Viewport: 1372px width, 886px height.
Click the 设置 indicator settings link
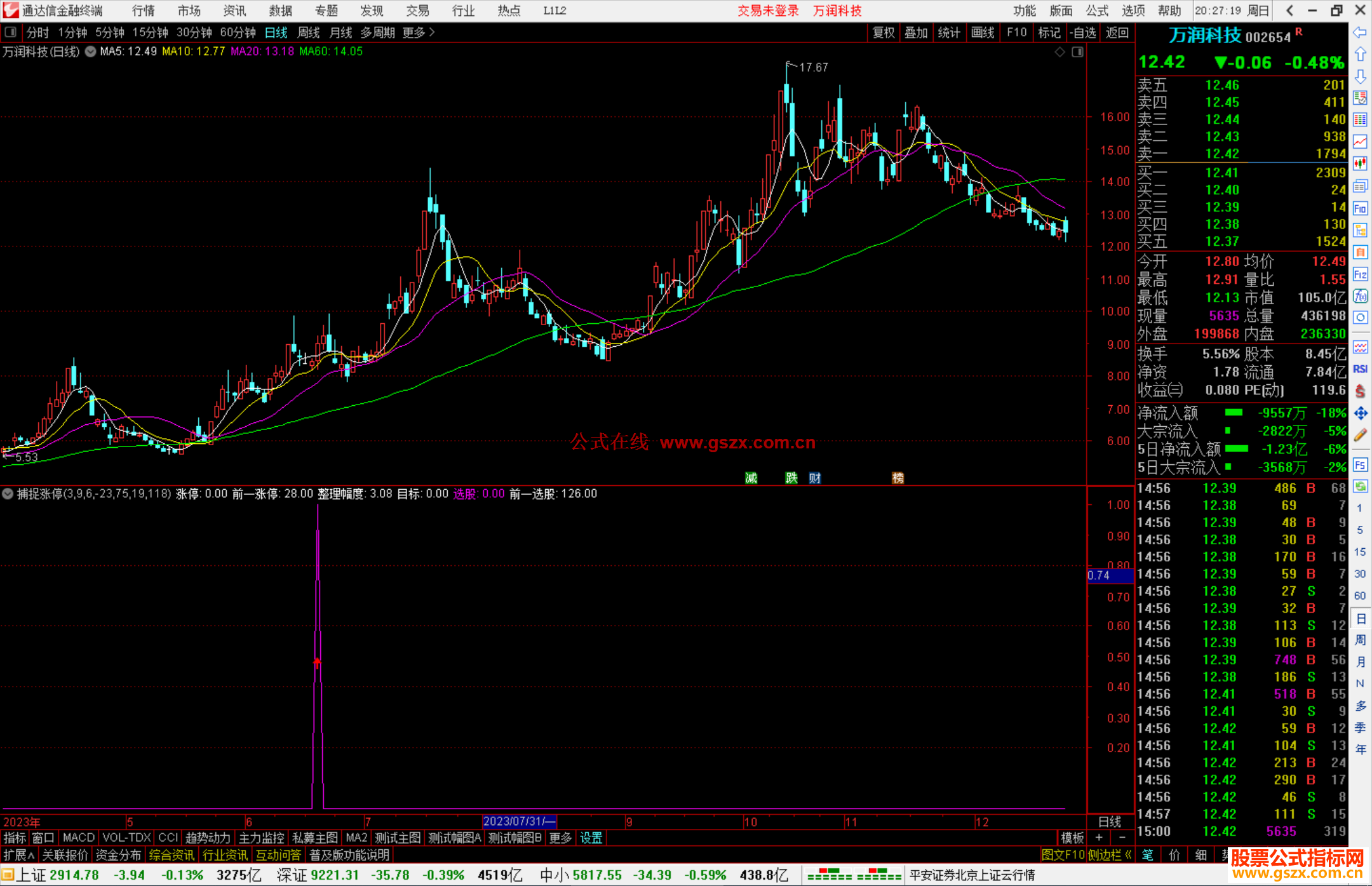point(591,838)
